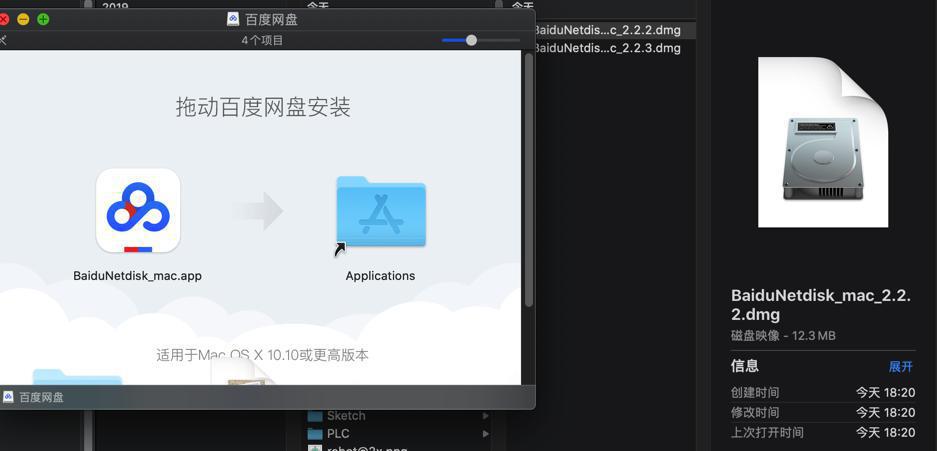The width and height of the screenshot is (937, 451).
Task: Open the Applications folder shortcut
Action: coord(381,211)
